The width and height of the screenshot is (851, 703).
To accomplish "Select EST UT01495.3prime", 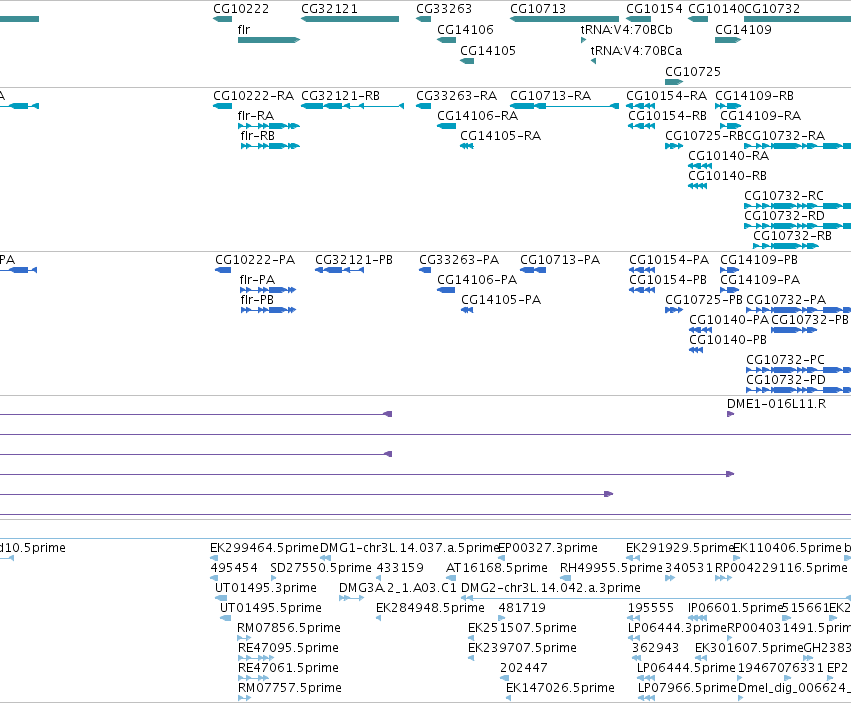I will (266, 588).
